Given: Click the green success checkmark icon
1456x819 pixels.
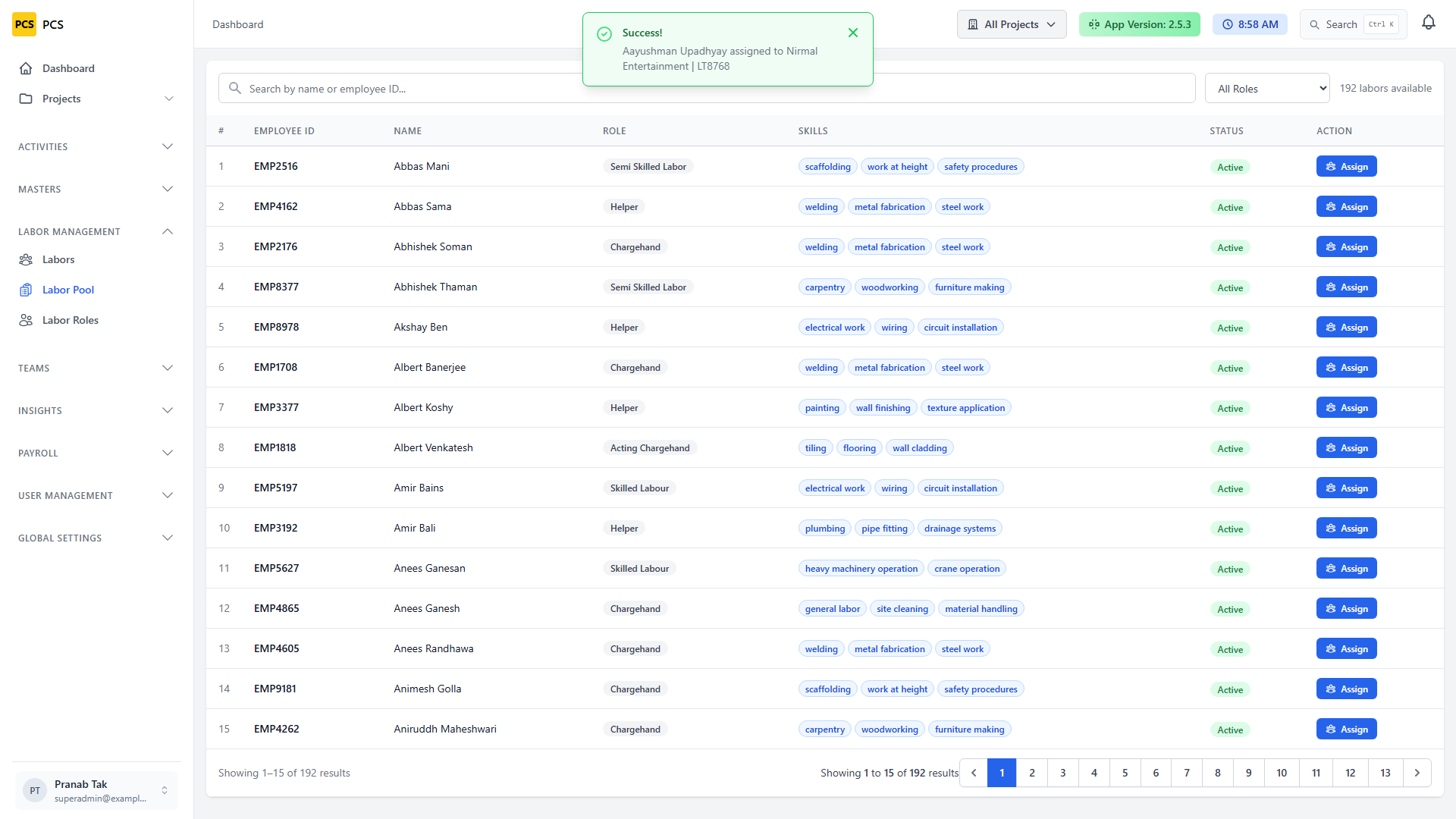Looking at the screenshot, I should coord(604,33).
